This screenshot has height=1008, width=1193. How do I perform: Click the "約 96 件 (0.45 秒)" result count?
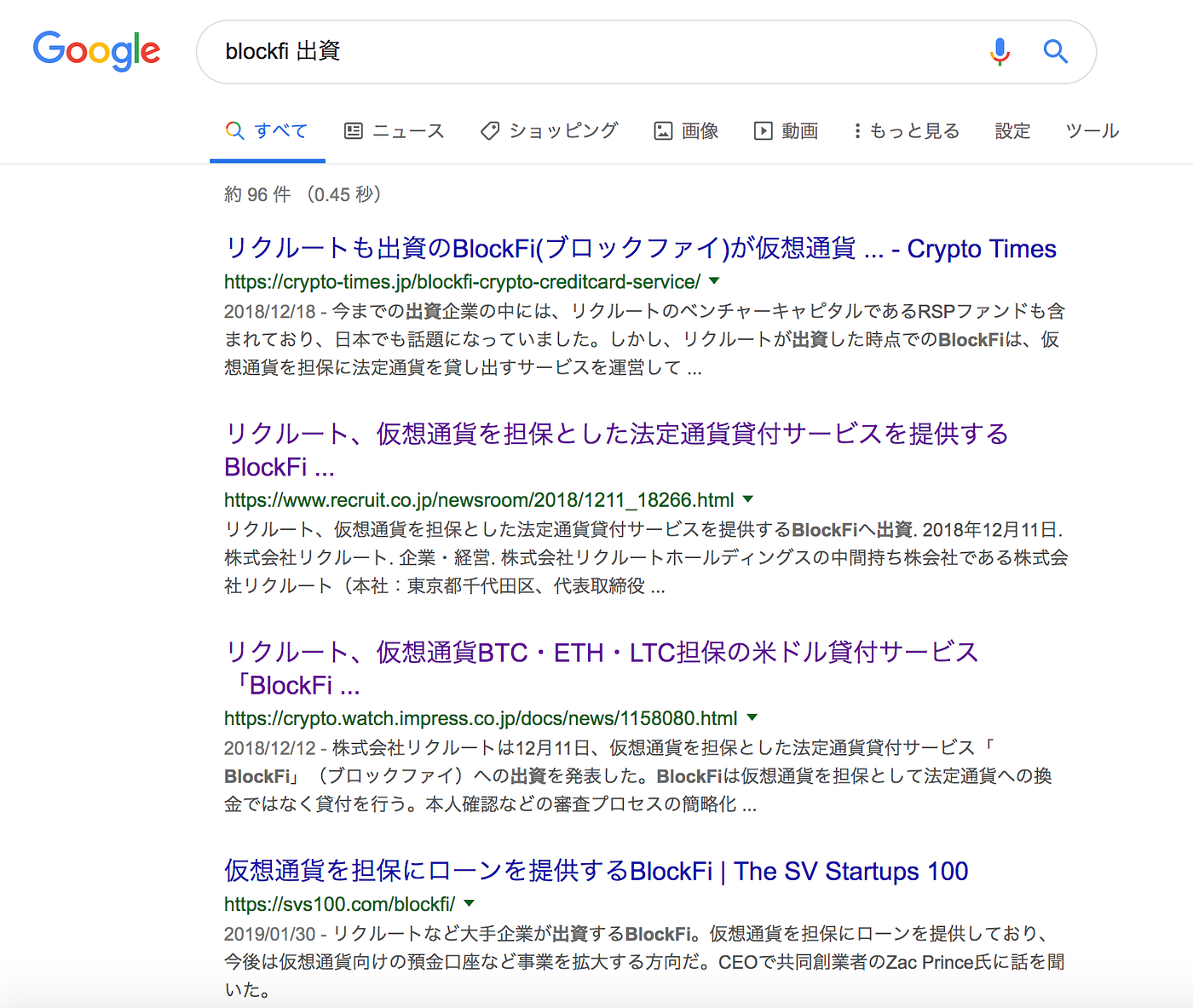pos(303,194)
